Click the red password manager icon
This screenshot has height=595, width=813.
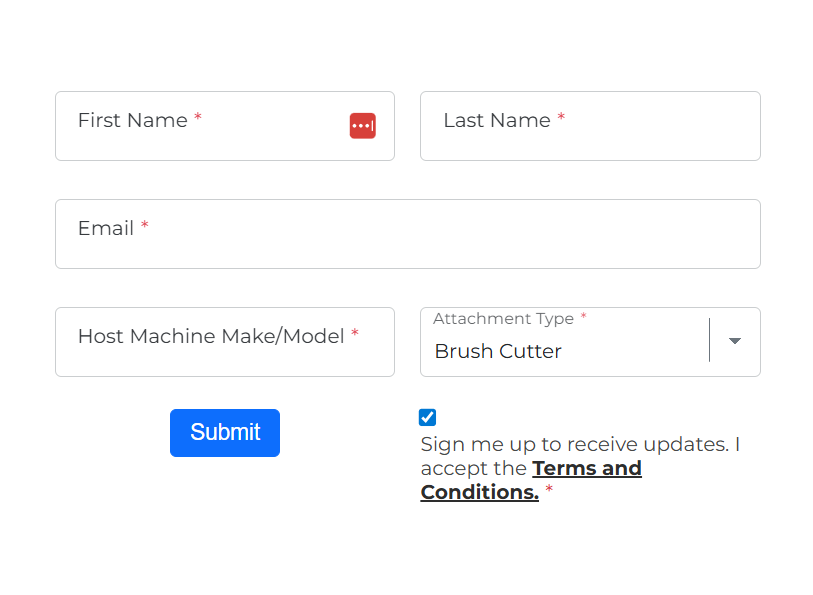(362, 126)
